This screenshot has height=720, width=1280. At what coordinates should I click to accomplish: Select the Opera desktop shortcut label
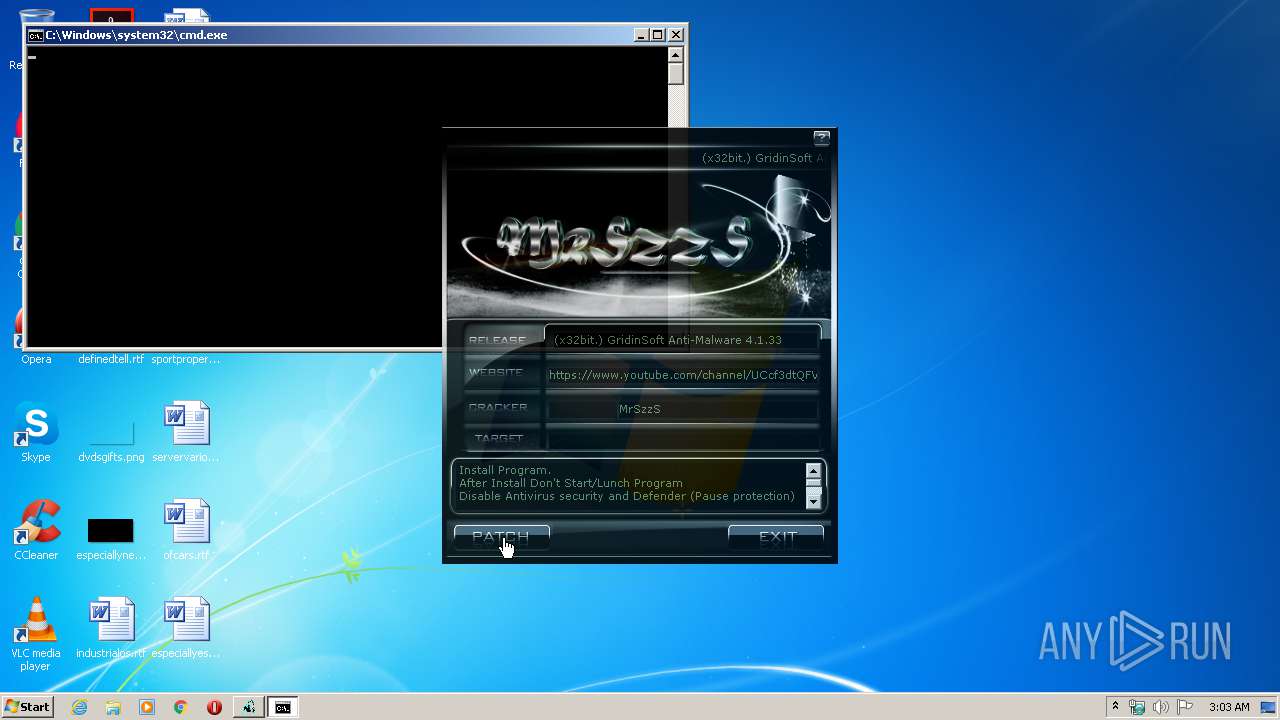pyautogui.click(x=36, y=359)
